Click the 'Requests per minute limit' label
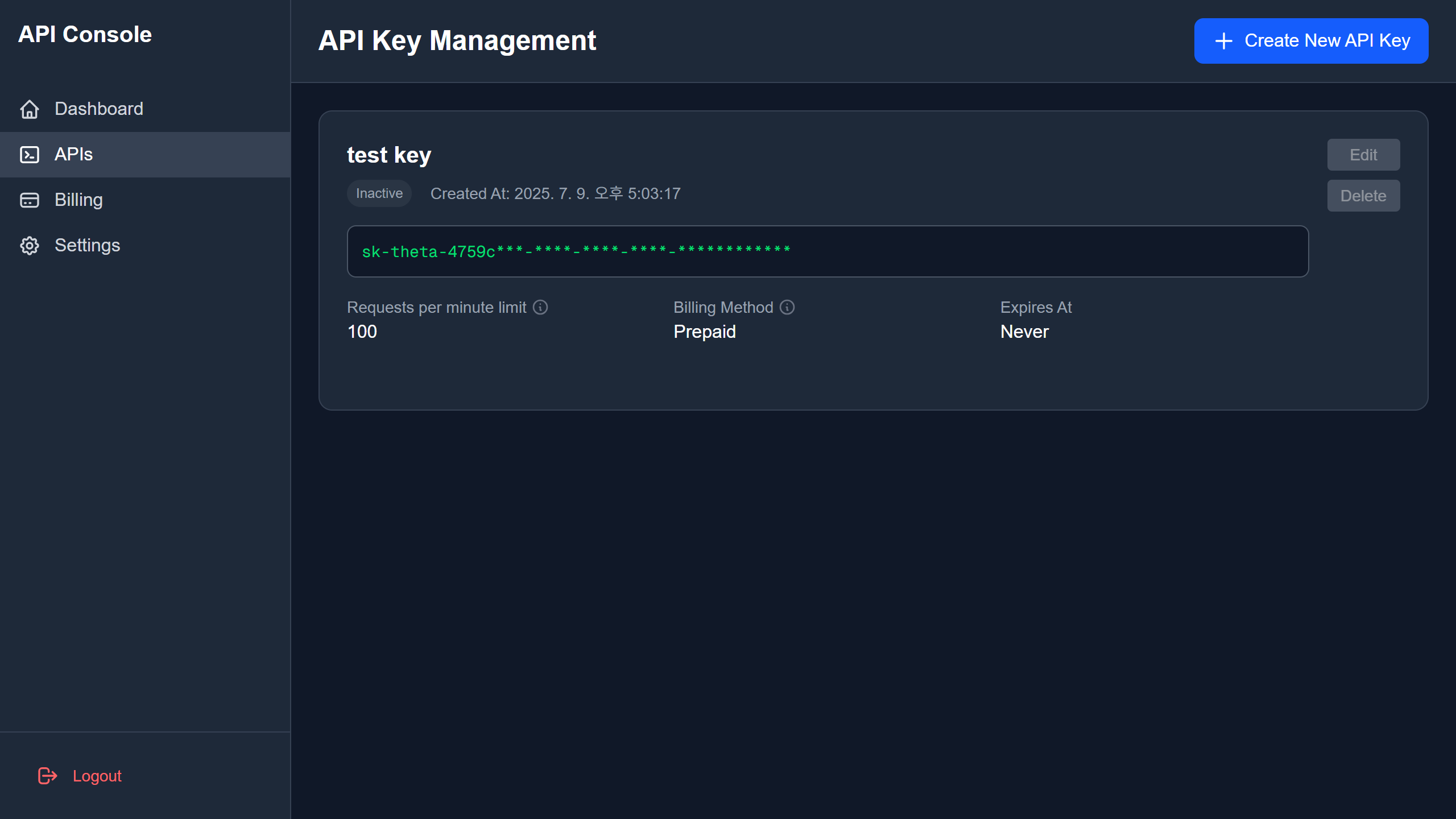Viewport: 1456px width, 819px height. point(437,307)
